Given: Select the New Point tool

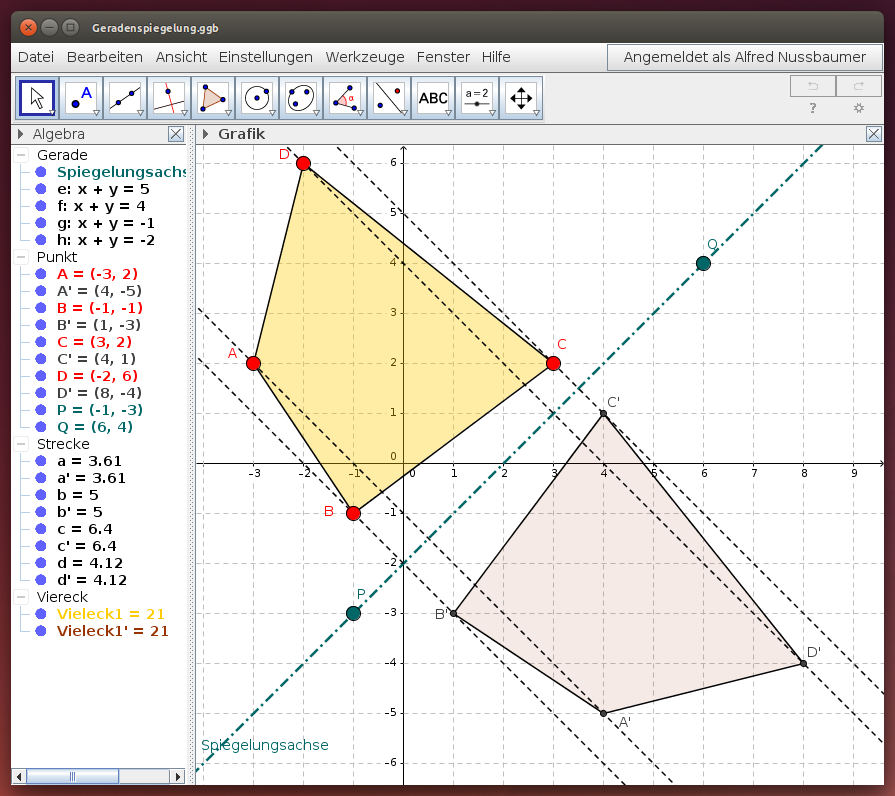Looking at the screenshot, I should pyautogui.click(x=81, y=98).
